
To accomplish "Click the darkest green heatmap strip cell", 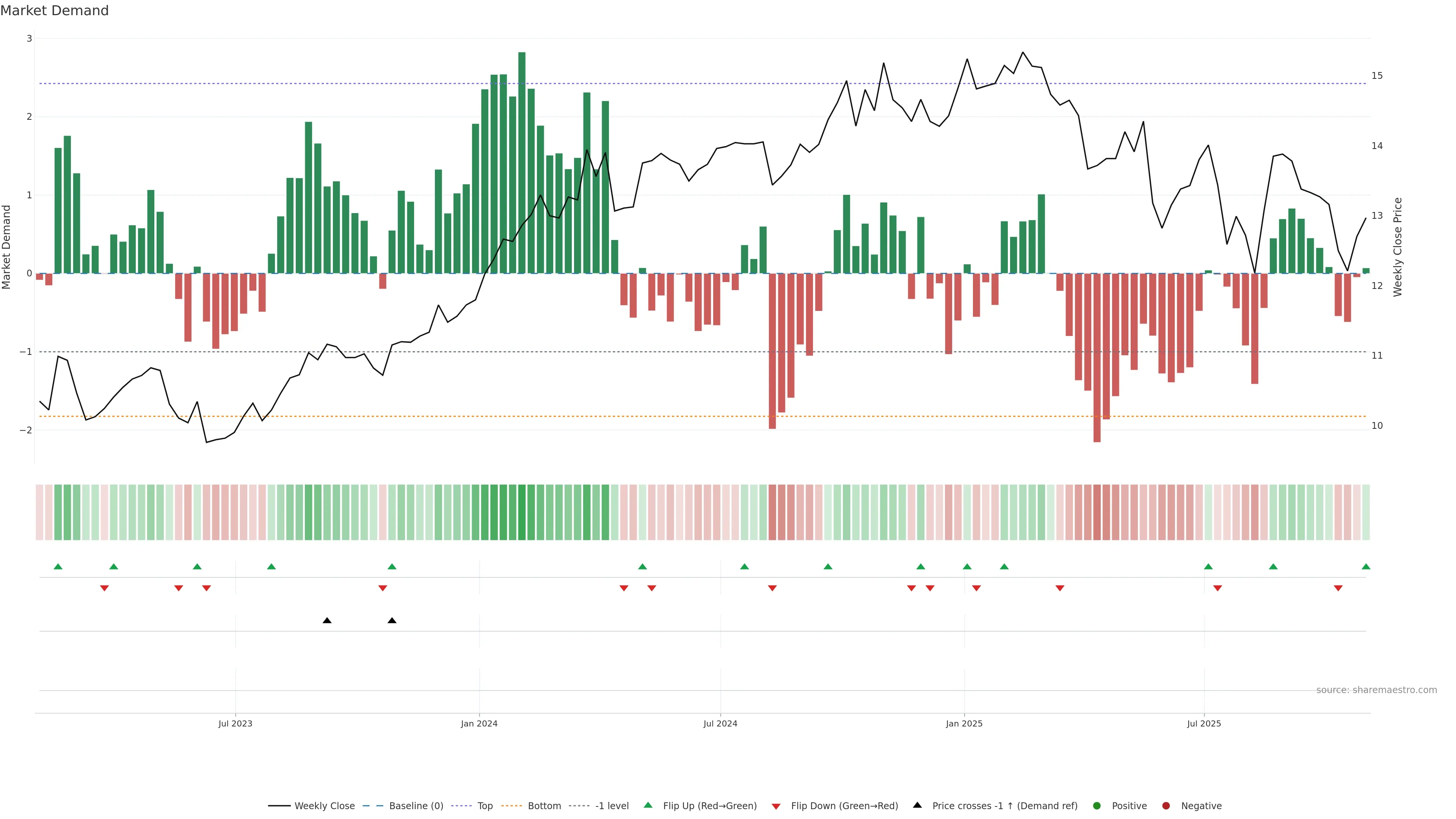I will (522, 512).
